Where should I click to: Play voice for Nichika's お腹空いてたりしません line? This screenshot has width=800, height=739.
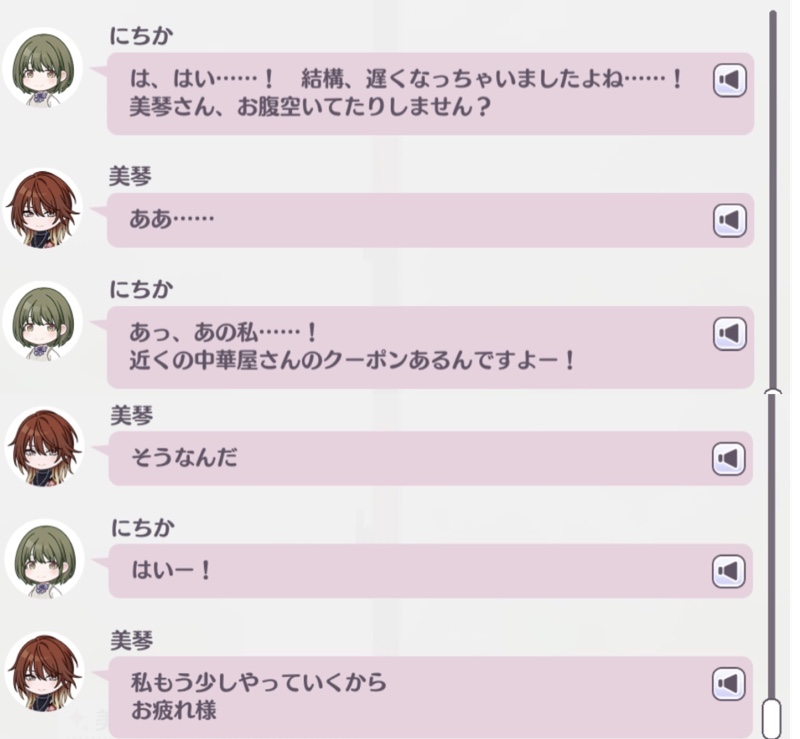pyautogui.click(x=730, y=80)
